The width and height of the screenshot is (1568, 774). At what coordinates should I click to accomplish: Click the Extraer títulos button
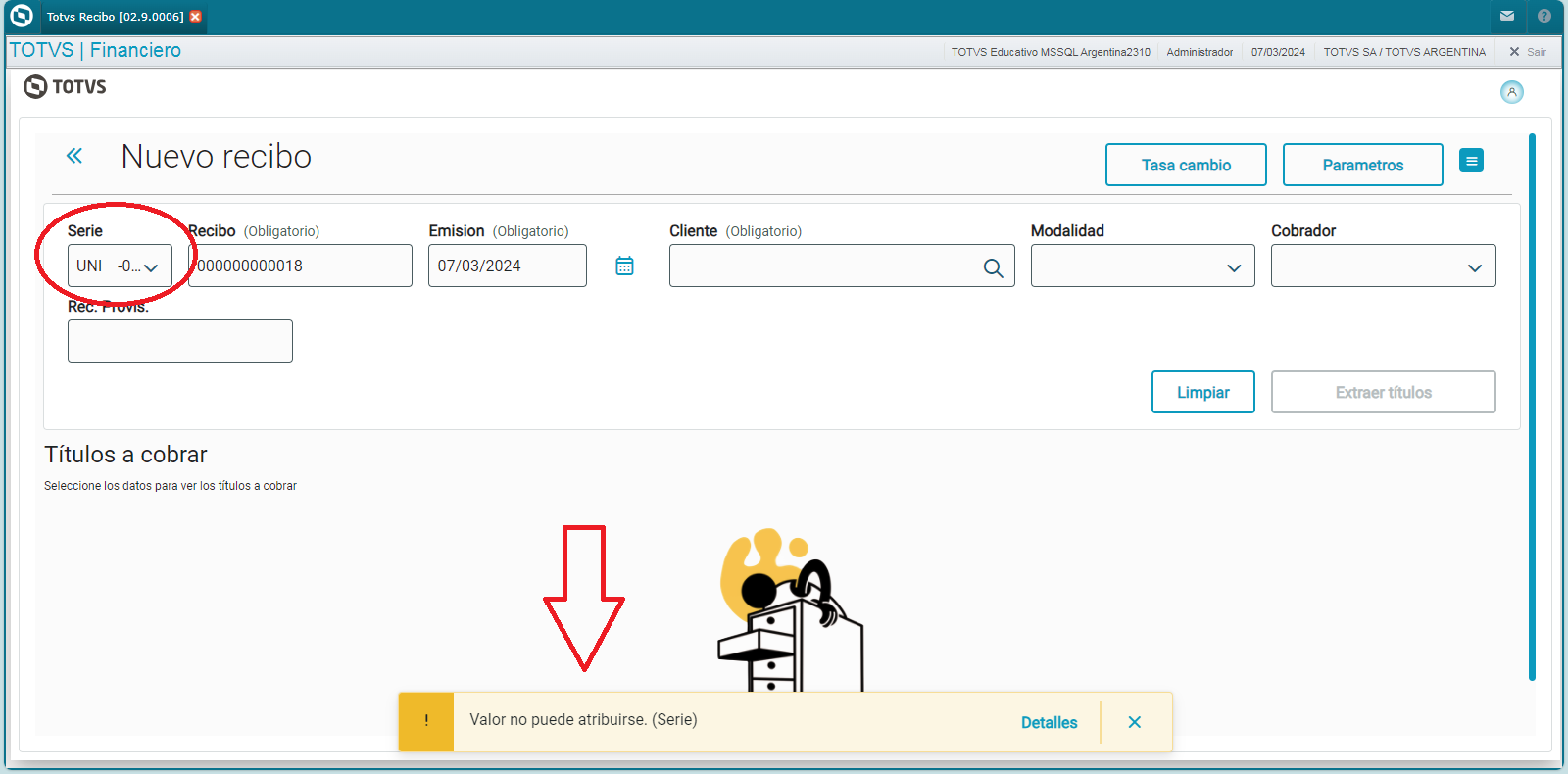(1383, 392)
